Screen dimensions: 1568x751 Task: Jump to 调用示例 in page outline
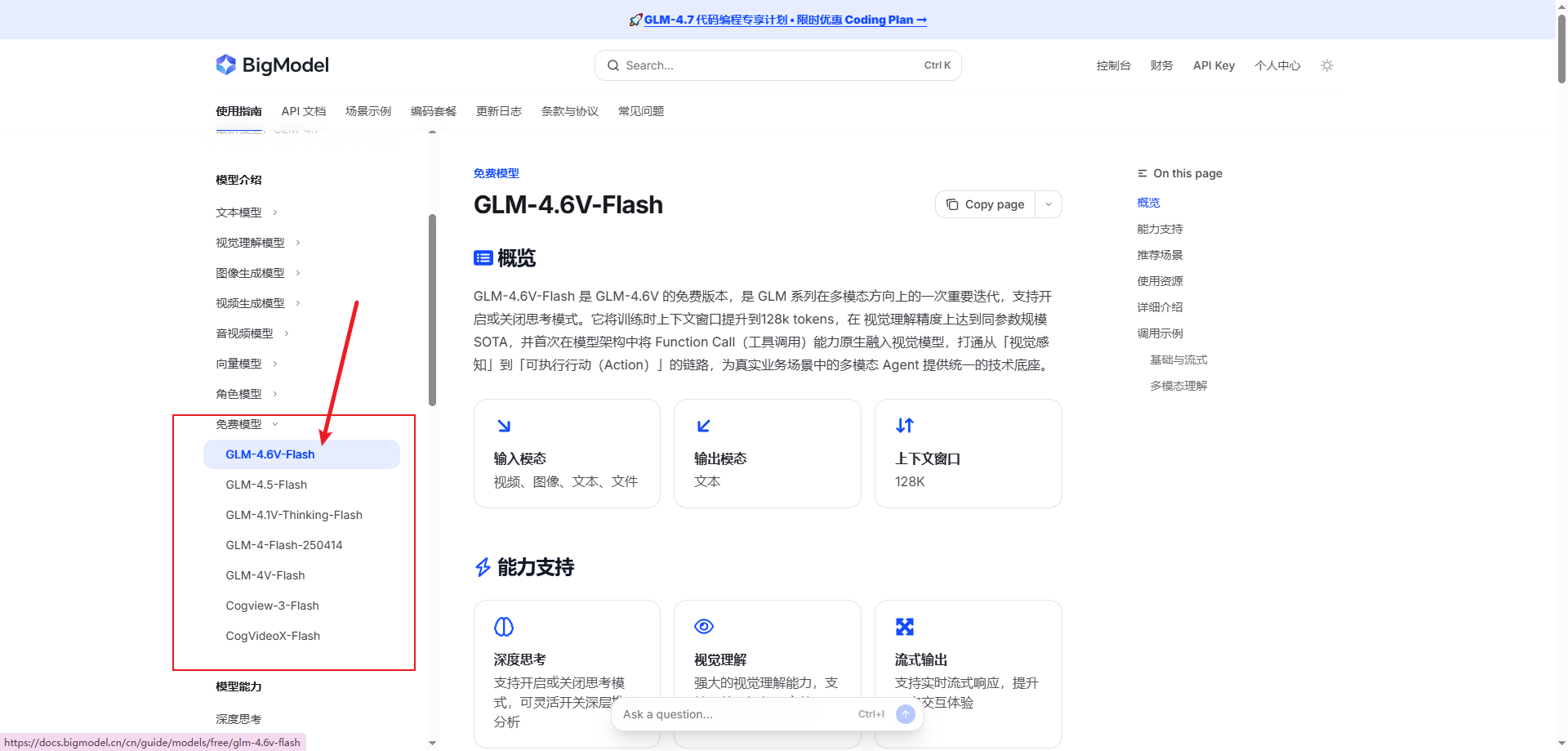coord(1160,333)
